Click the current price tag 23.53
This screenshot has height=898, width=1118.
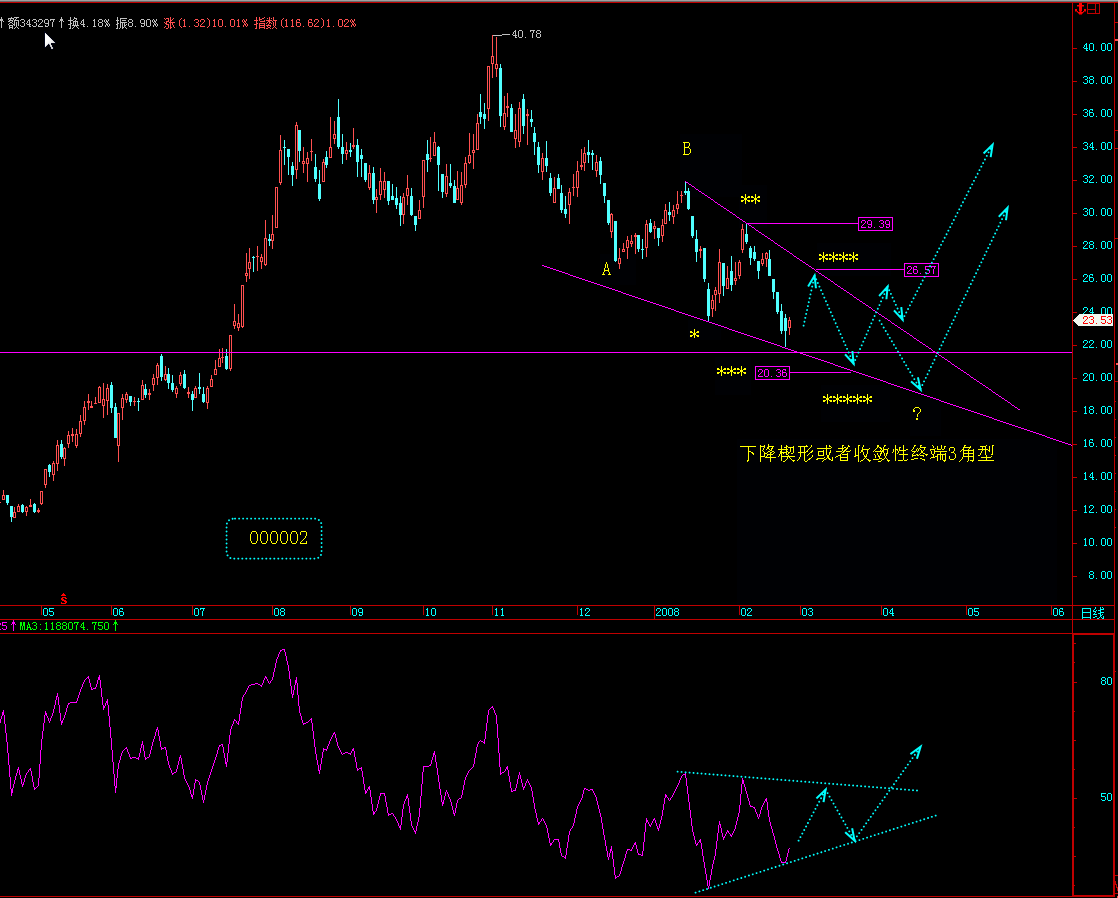tap(1094, 320)
